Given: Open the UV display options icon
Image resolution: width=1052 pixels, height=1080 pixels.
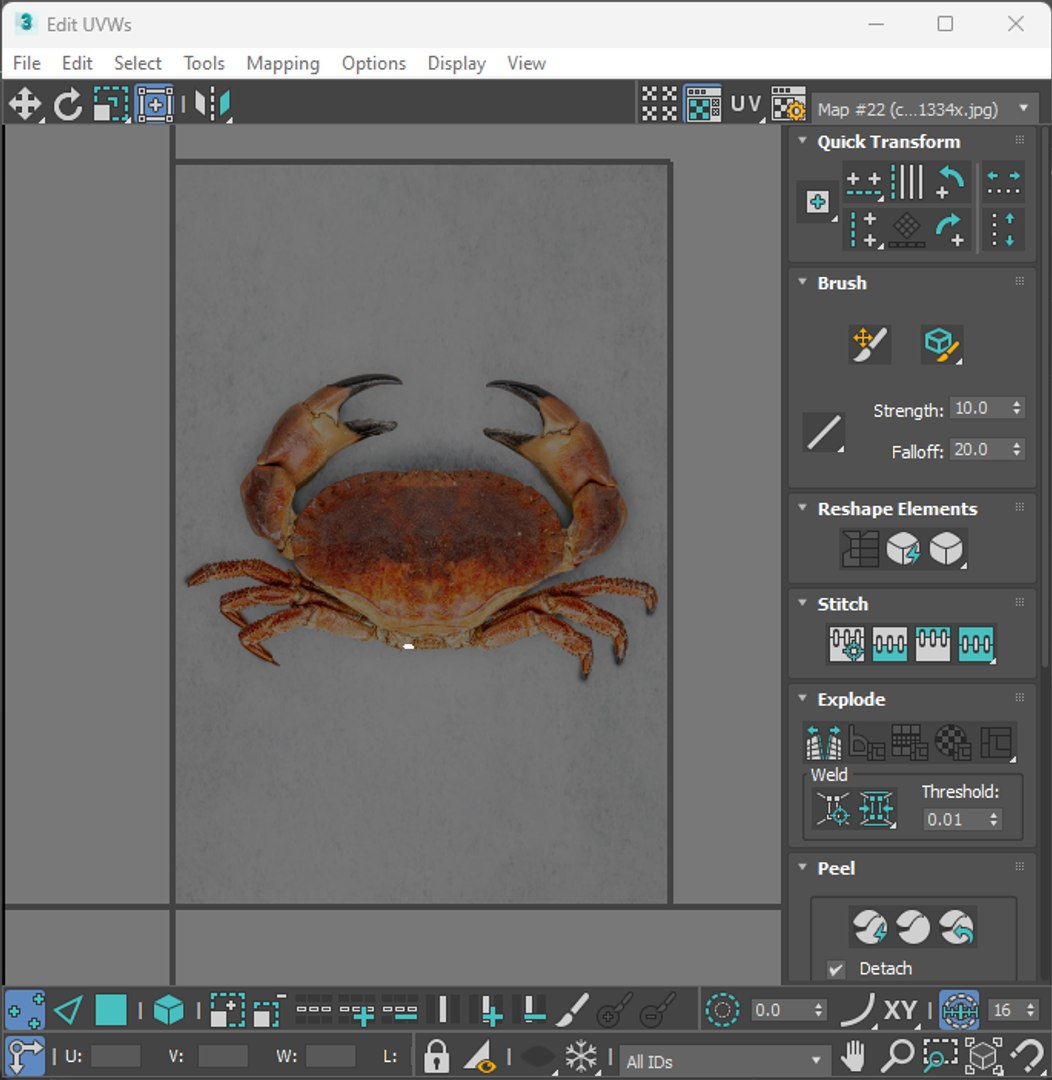Looking at the screenshot, I should point(746,105).
